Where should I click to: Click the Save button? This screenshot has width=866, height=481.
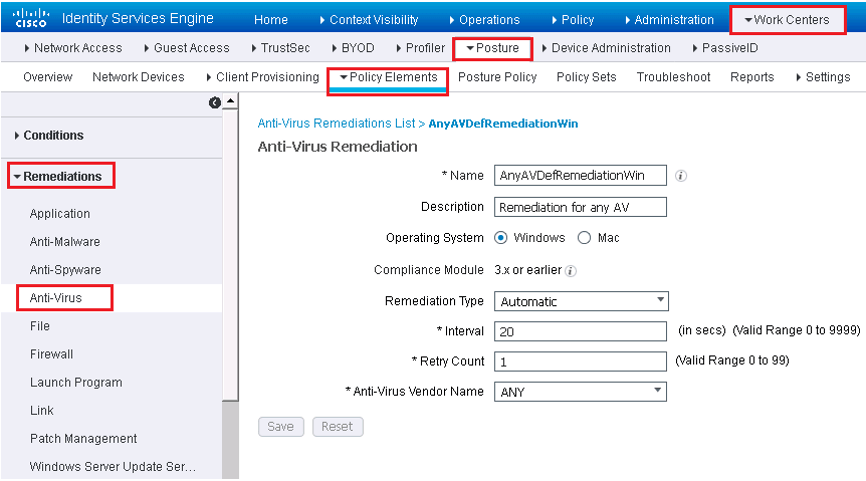click(x=281, y=426)
